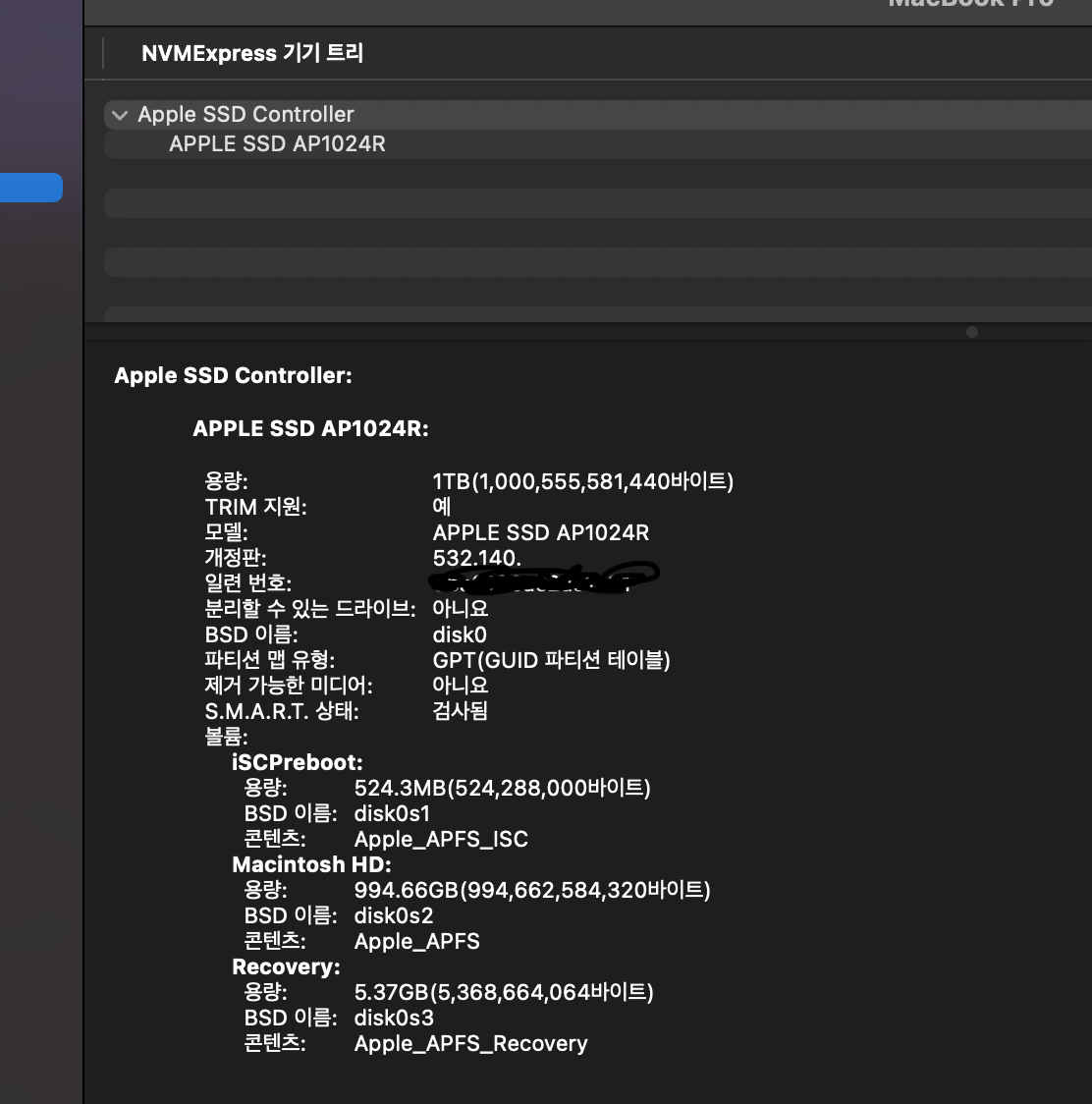Click the 개정판 value 532.140.
The image size is (1092, 1104).
pyautogui.click(x=476, y=558)
